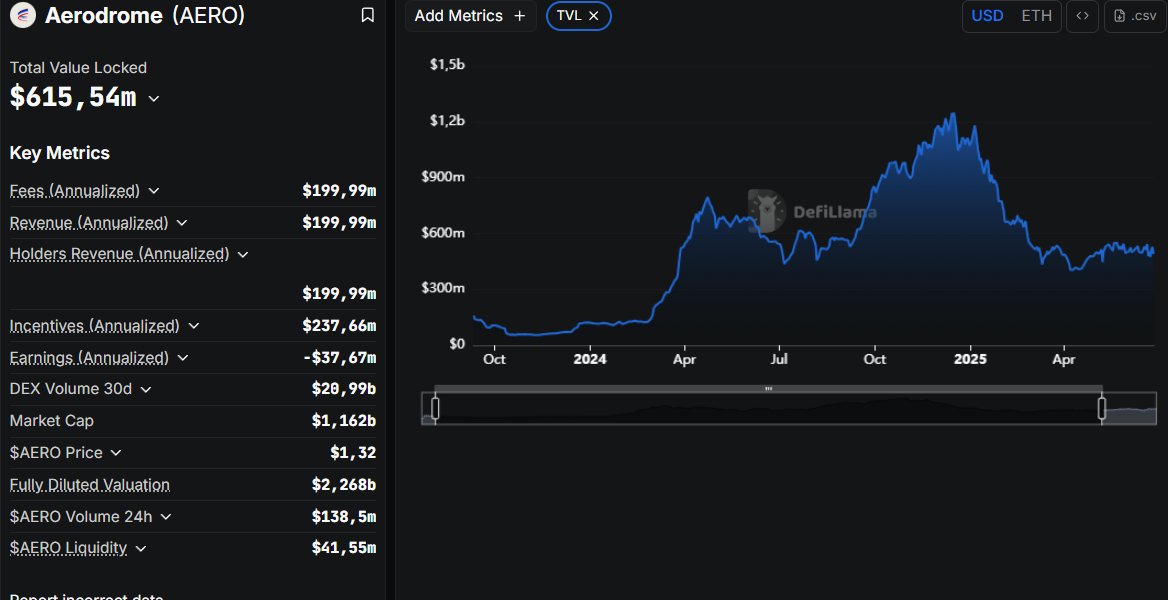Click the $1,5b y-axis label
This screenshot has height=600, width=1168.
(447, 65)
